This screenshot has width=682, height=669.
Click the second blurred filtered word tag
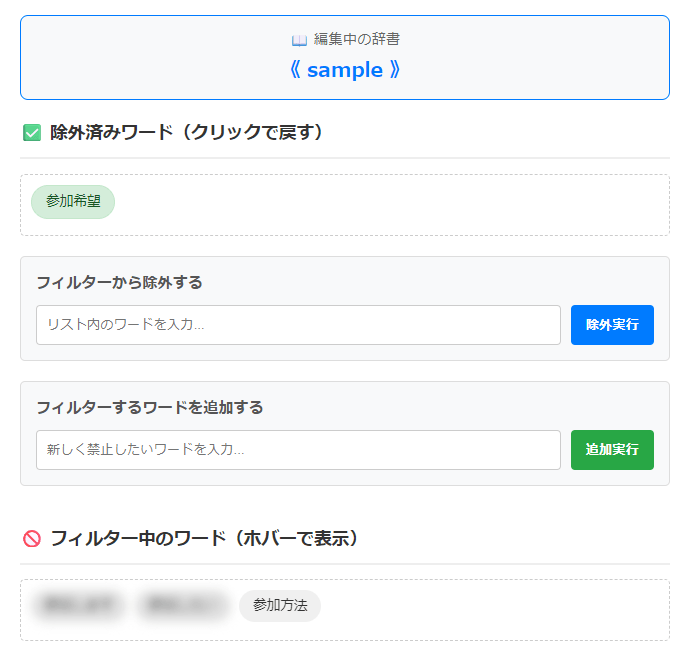pos(183,605)
